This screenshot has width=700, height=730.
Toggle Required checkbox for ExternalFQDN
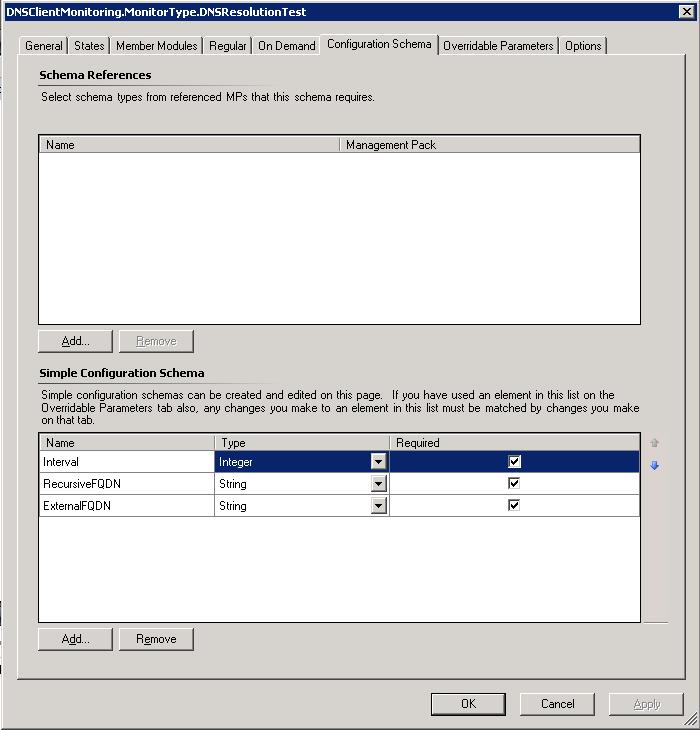514,506
